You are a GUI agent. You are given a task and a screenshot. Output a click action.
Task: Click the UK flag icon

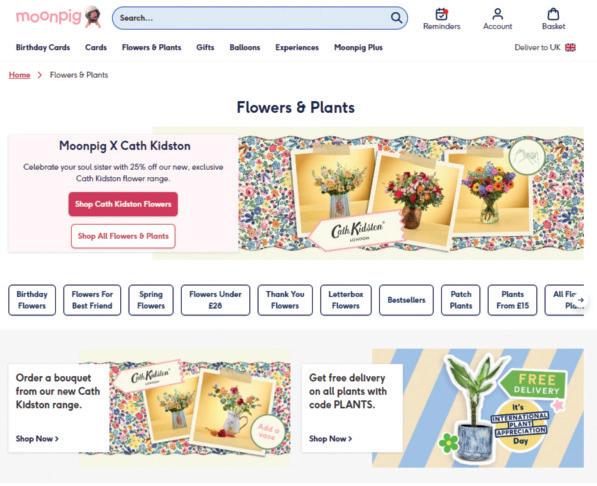[570, 47]
